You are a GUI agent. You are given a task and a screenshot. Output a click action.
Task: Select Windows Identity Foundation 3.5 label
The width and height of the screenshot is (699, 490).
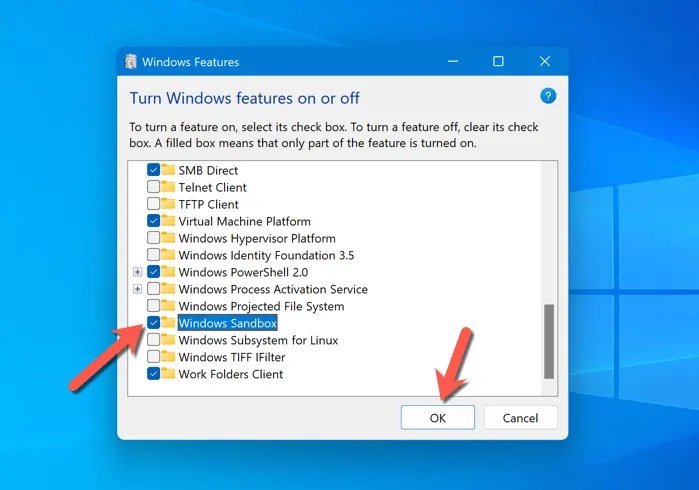tap(267, 255)
